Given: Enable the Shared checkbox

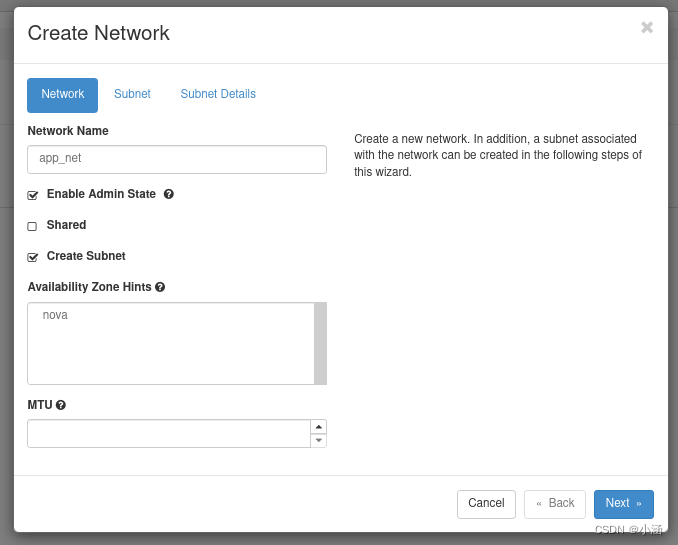Looking at the screenshot, I should point(33,226).
